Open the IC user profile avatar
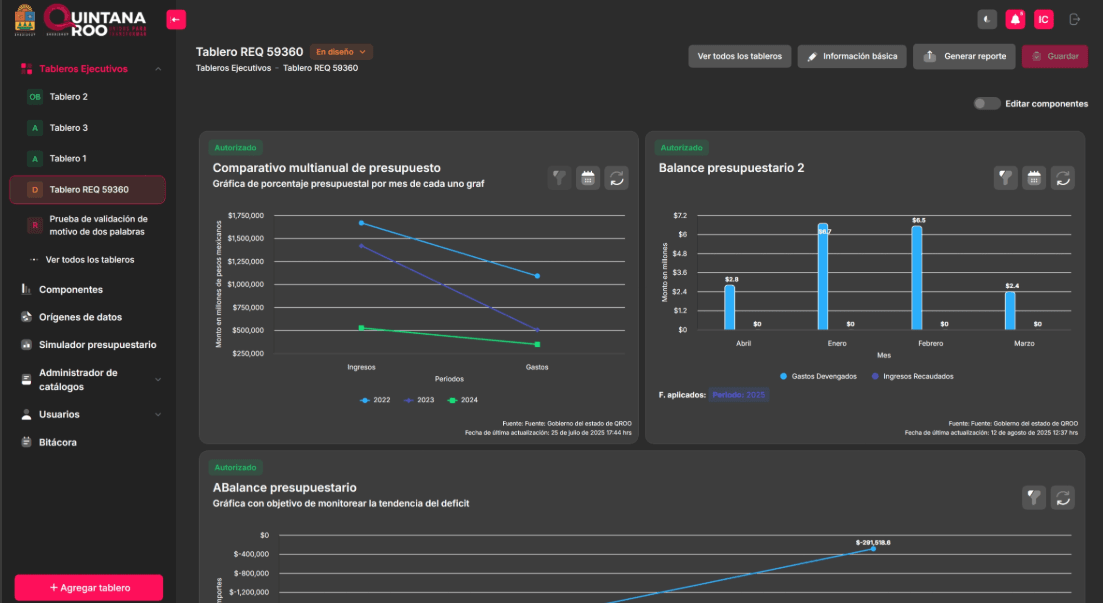This screenshot has width=1103, height=603. coord(1043,19)
